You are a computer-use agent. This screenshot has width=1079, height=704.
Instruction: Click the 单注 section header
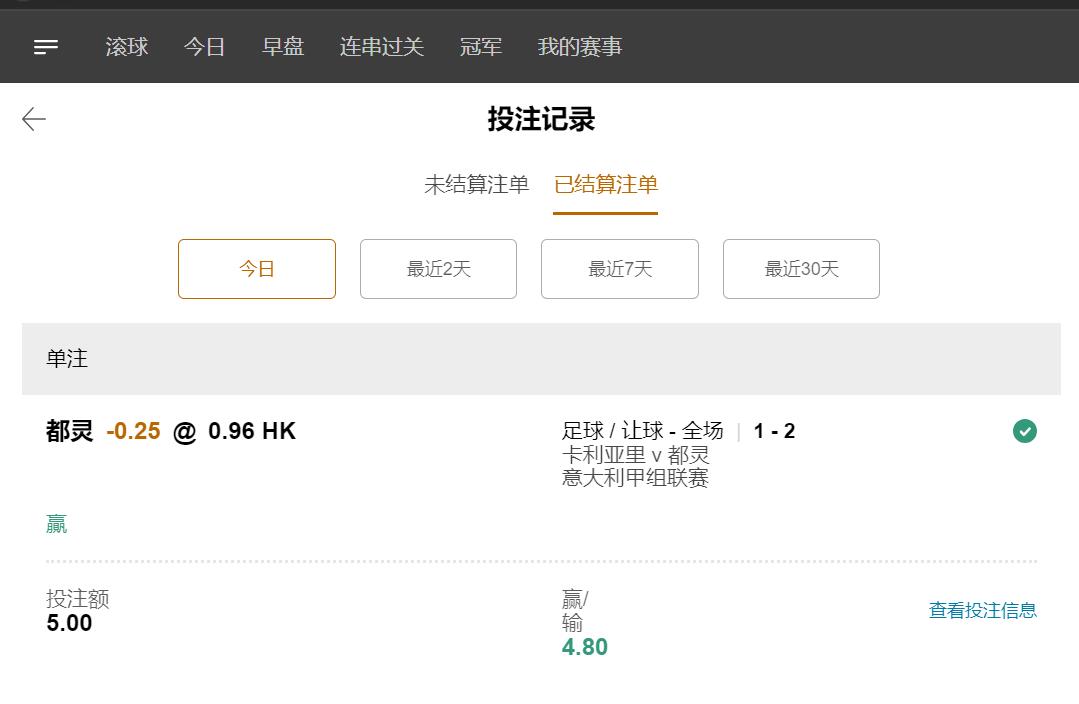point(67,359)
